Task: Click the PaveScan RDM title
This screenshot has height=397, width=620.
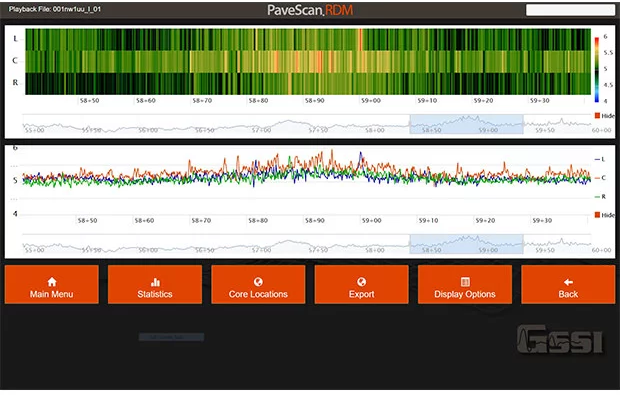Action: click(310, 10)
